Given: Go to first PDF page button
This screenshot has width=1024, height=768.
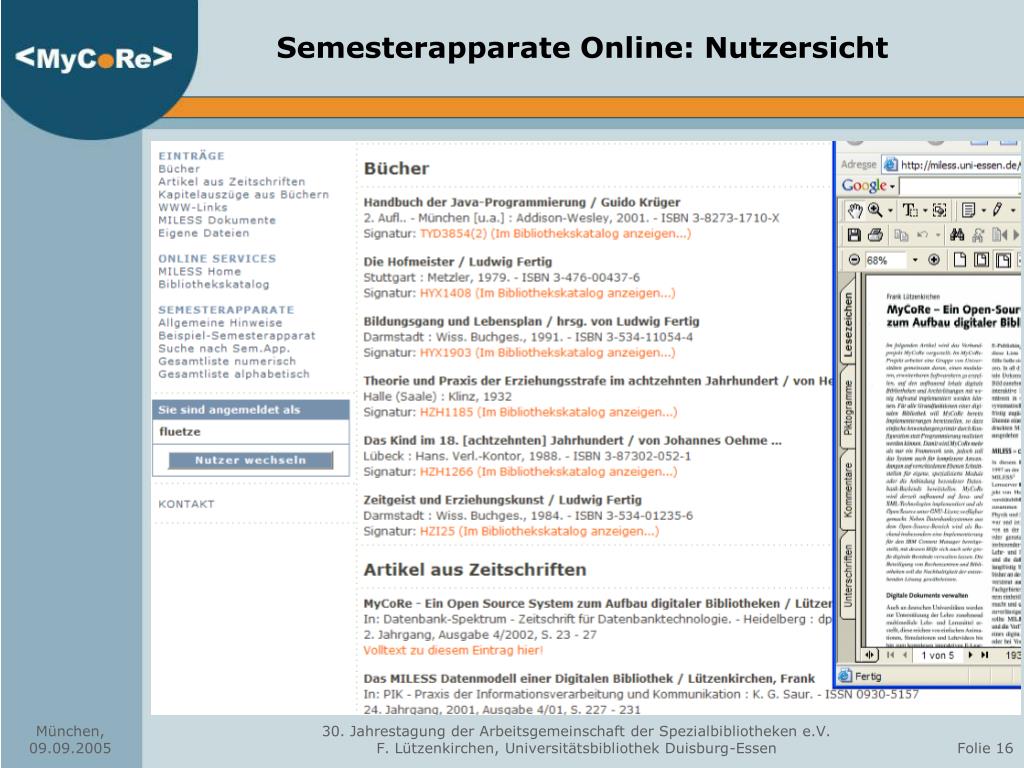Looking at the screenshot, I should point(890,654).
